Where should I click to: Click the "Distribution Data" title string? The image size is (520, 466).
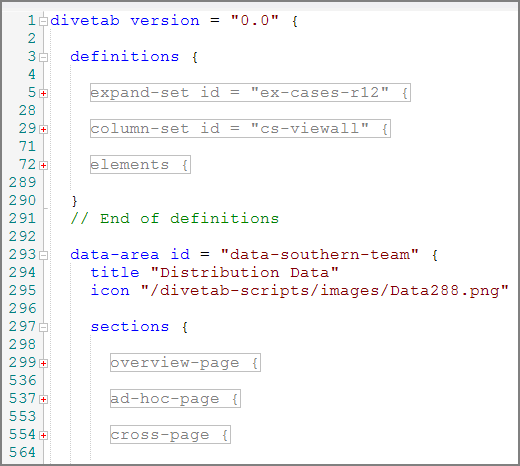click(x=245, y=273)
